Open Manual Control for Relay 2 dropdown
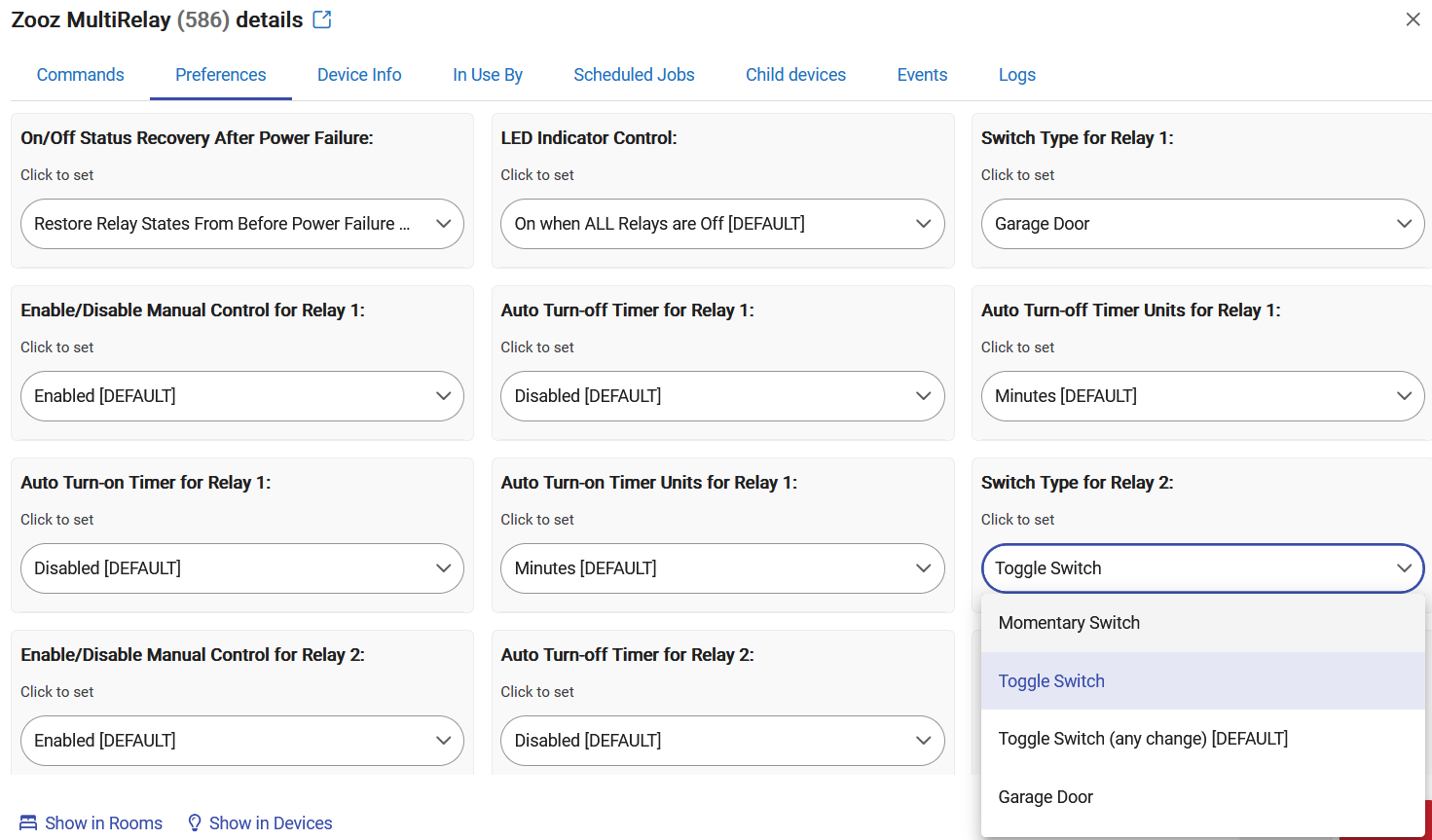Image resolution: width=1432 pixels, height=840 pixels. [x=242, y=741]
